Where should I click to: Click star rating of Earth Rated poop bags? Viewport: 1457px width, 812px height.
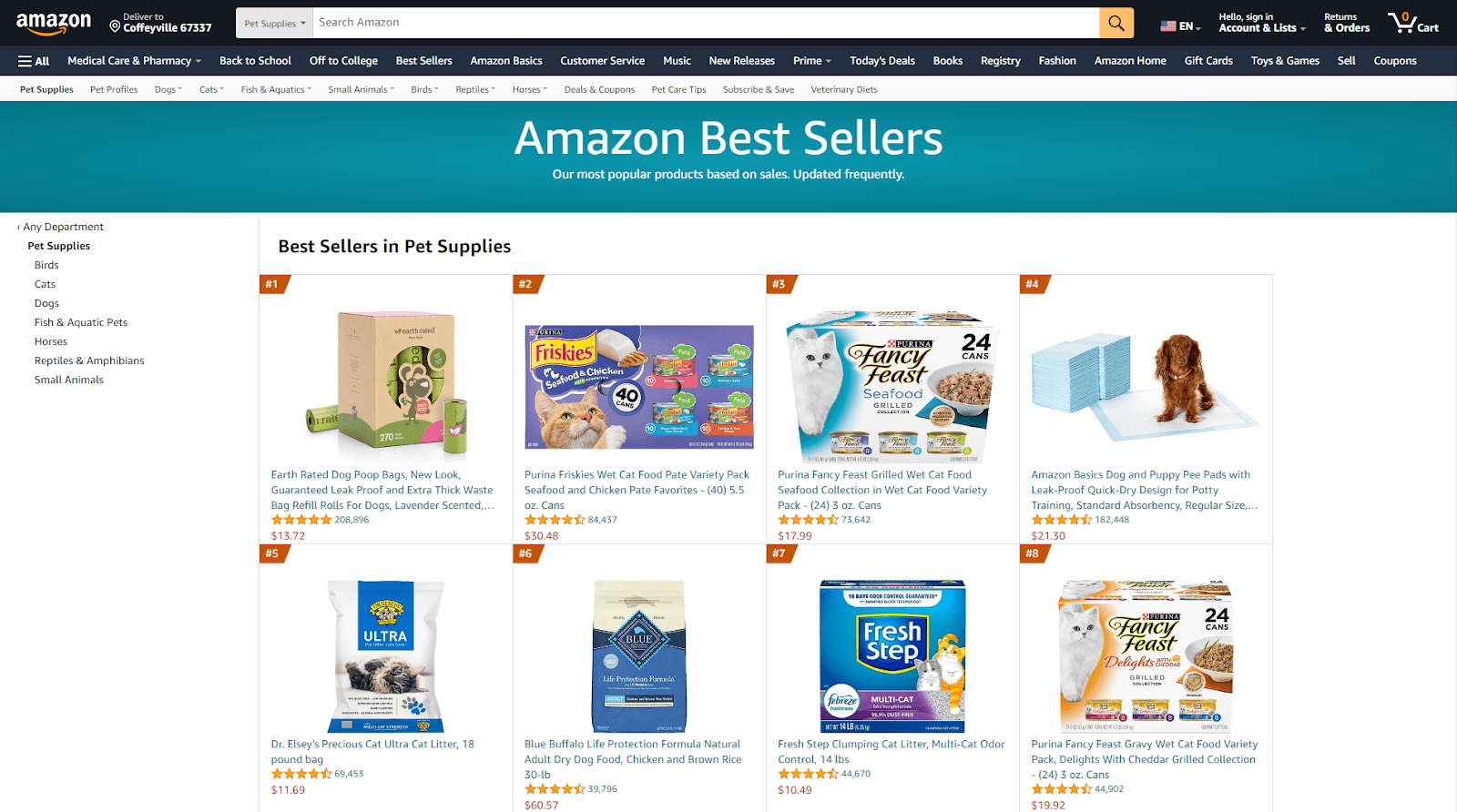point(301,520)
